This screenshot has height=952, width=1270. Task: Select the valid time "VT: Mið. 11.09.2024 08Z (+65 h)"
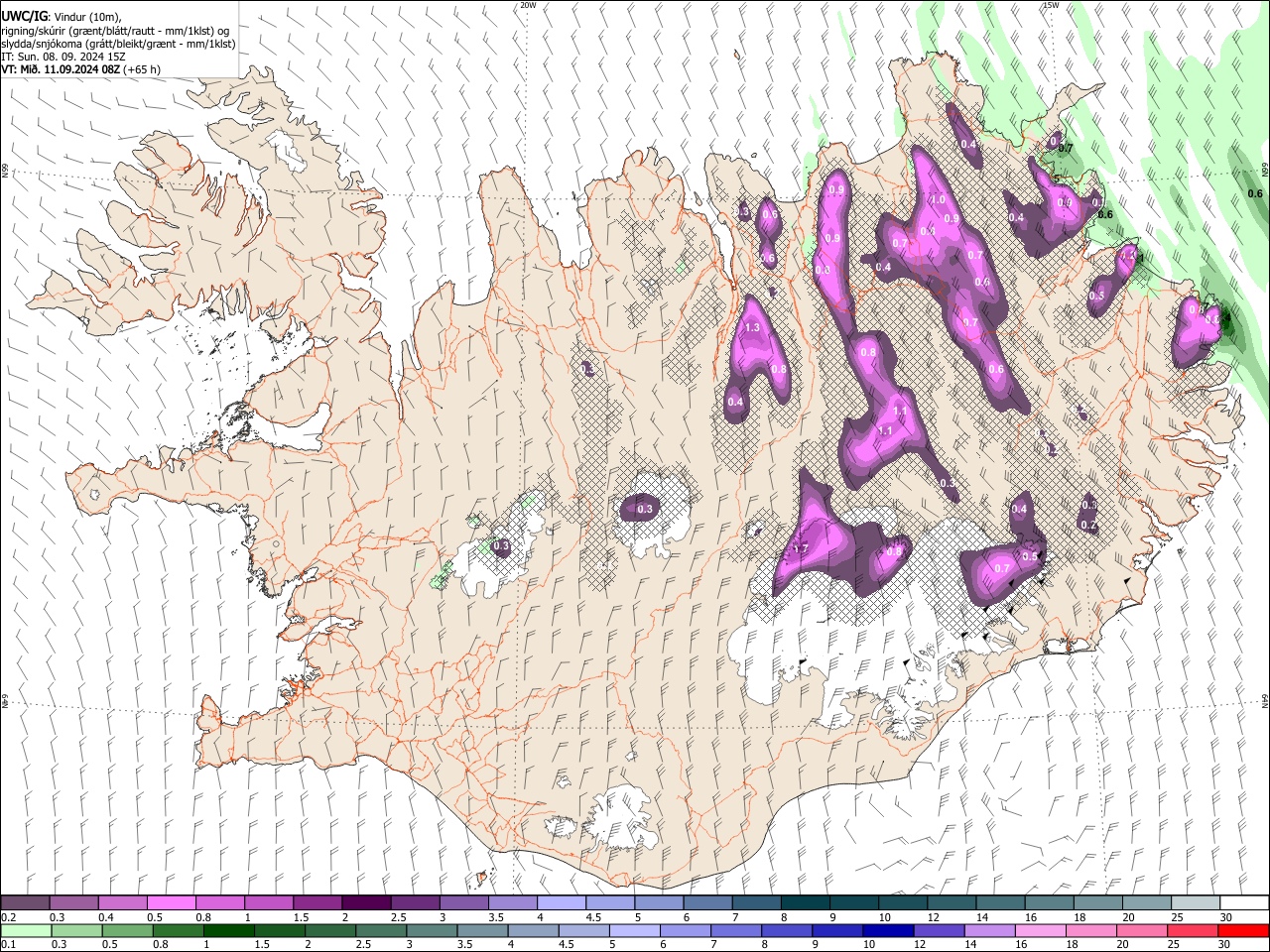point(80,69)
